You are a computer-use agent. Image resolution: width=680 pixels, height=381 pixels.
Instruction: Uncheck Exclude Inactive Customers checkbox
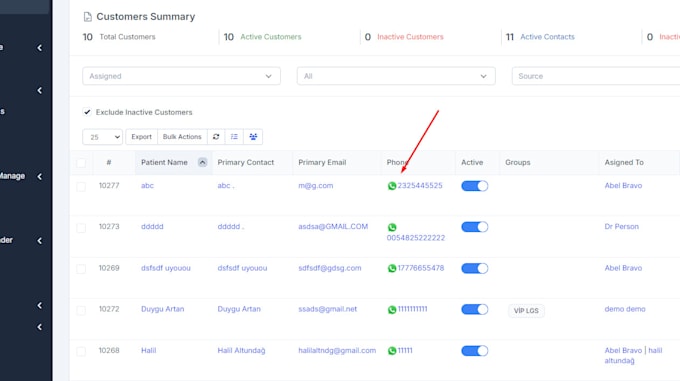[87, 112]
